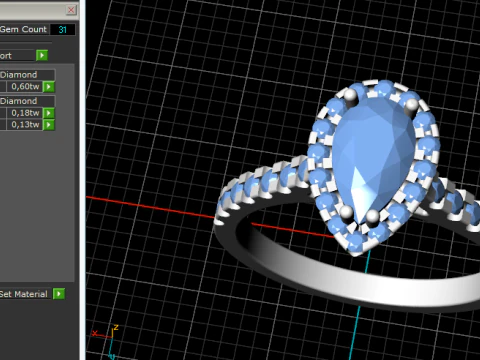Close the gem report panel
Viewport: 480px width, 360px height.
point(71,10)
